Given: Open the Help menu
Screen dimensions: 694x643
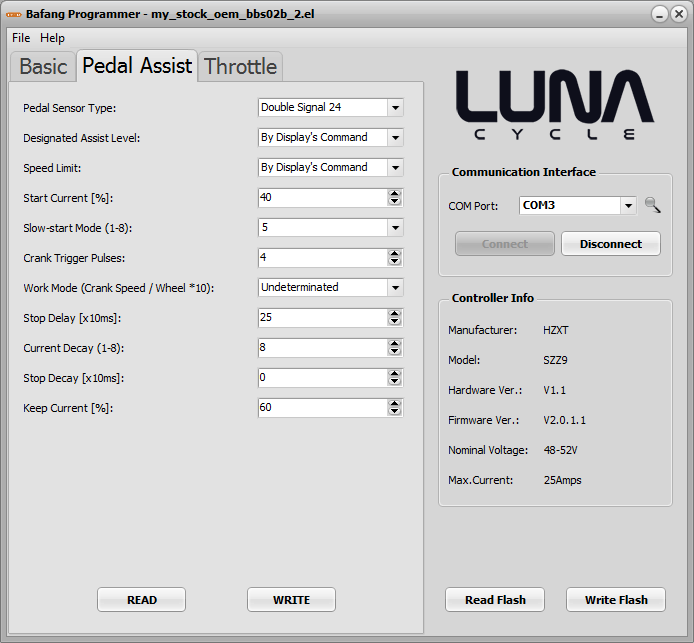Looking at the screenshot, I should point(52,38).
